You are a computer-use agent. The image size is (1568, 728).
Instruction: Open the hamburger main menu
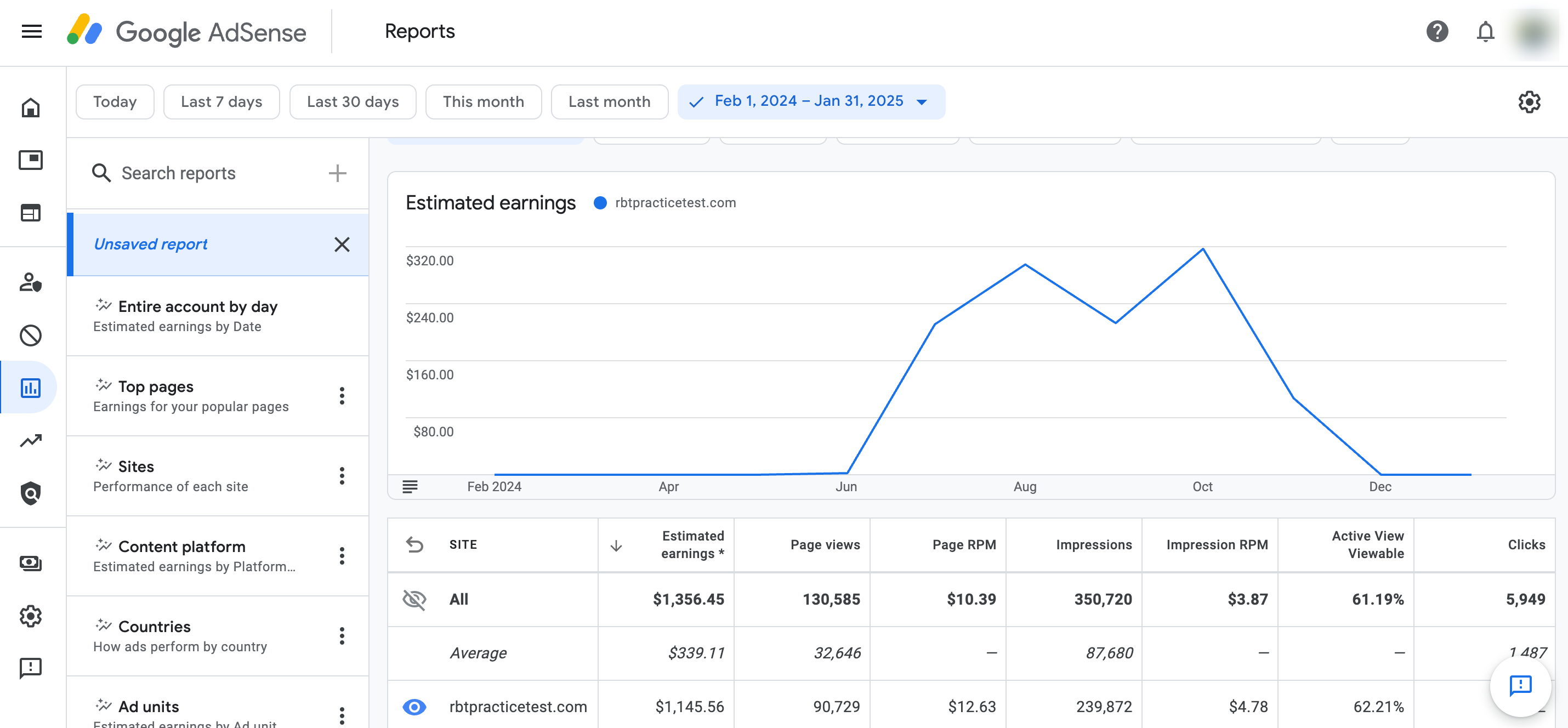(x=32, y=32)
